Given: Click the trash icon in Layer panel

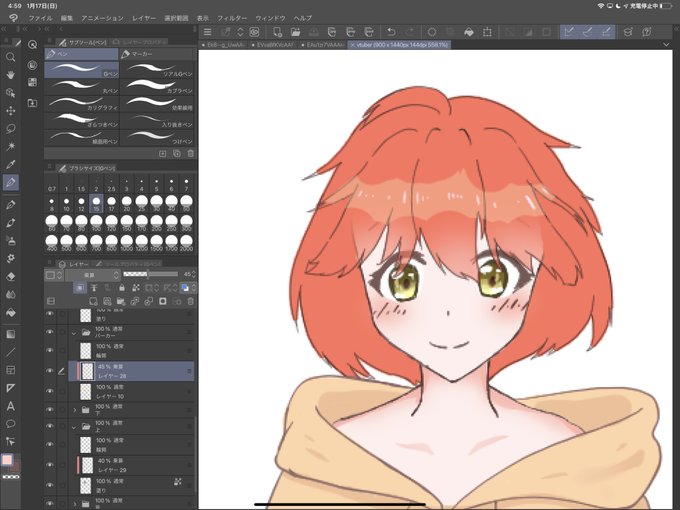Looking at the screenshot, I should (x=190, y=301).
